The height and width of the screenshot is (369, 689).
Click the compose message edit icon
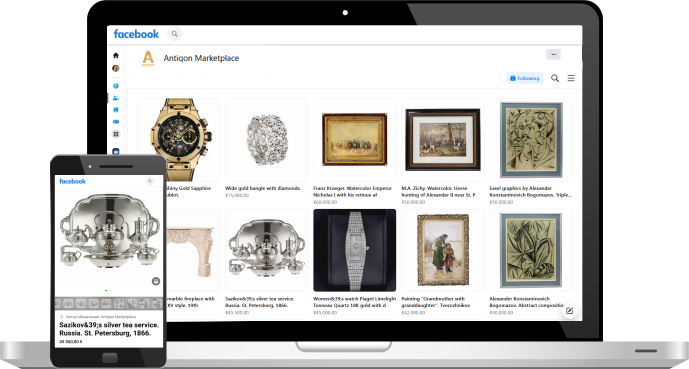tap(569, 311)
